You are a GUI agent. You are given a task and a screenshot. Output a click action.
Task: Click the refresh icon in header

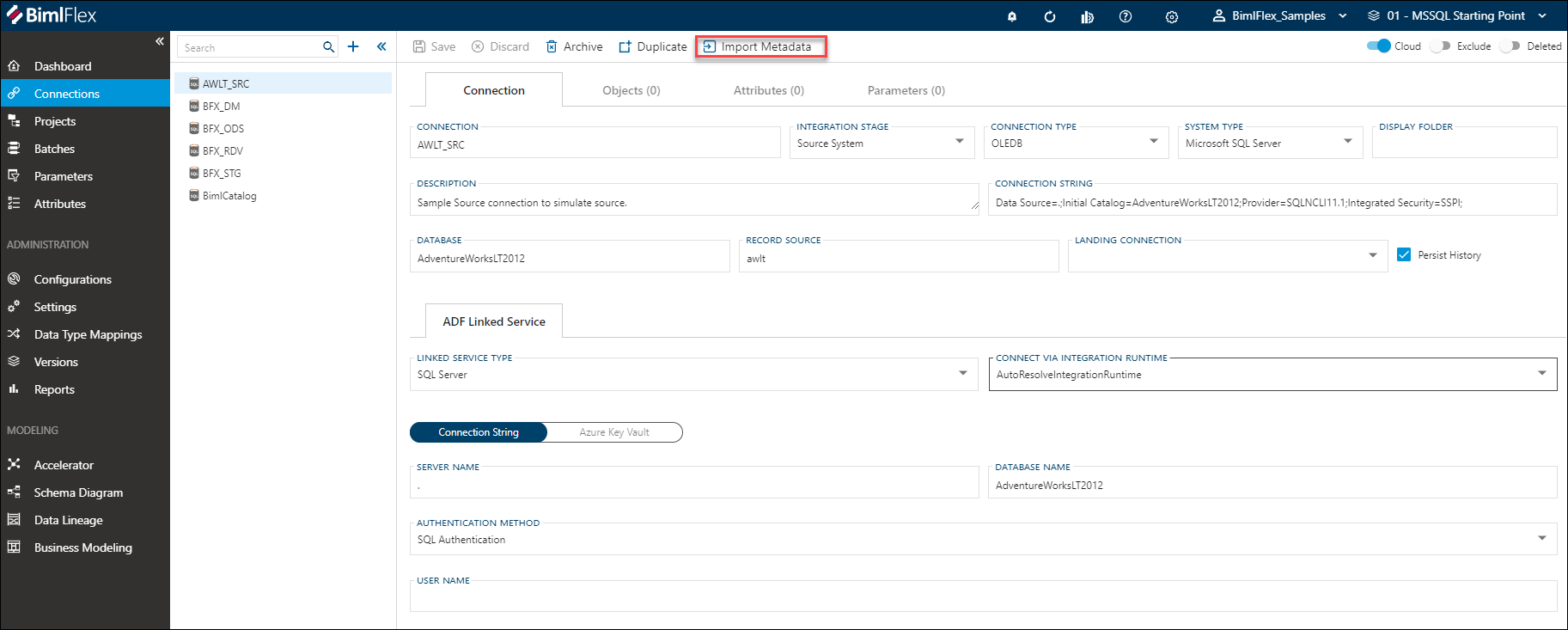tap(1049, 16)
